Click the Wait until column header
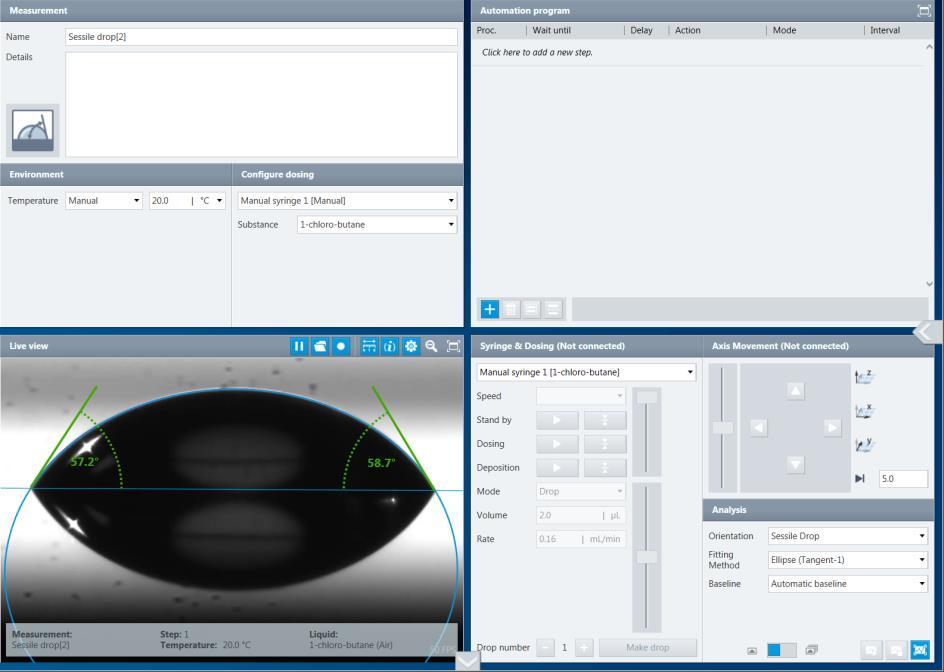The height and width of the screenshot is (672, 944). pos(551,30)
